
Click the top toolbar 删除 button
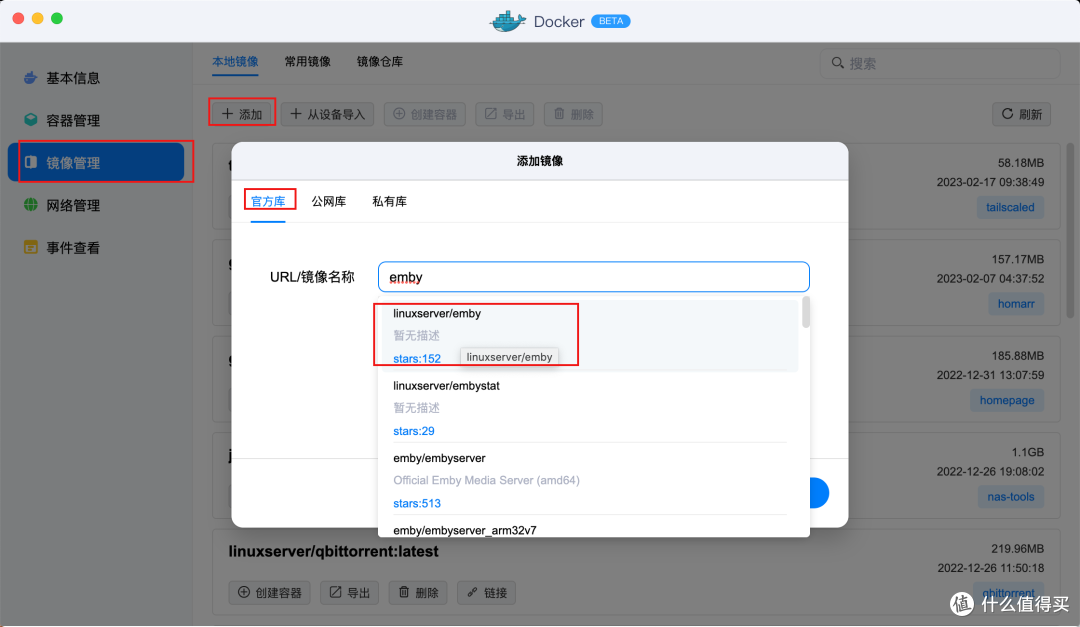pos(573,114)
